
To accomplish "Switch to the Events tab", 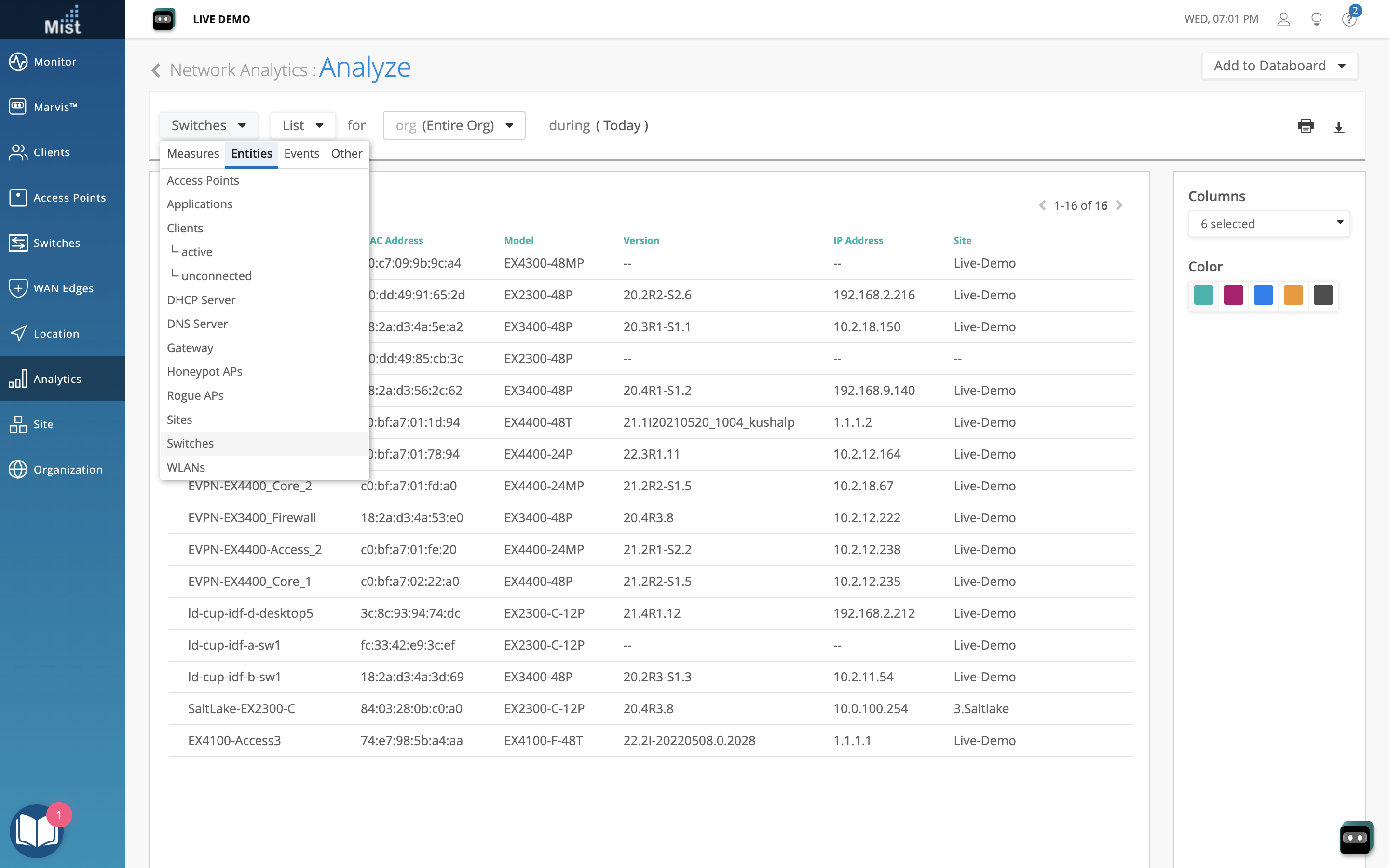I will click(301, 154).
